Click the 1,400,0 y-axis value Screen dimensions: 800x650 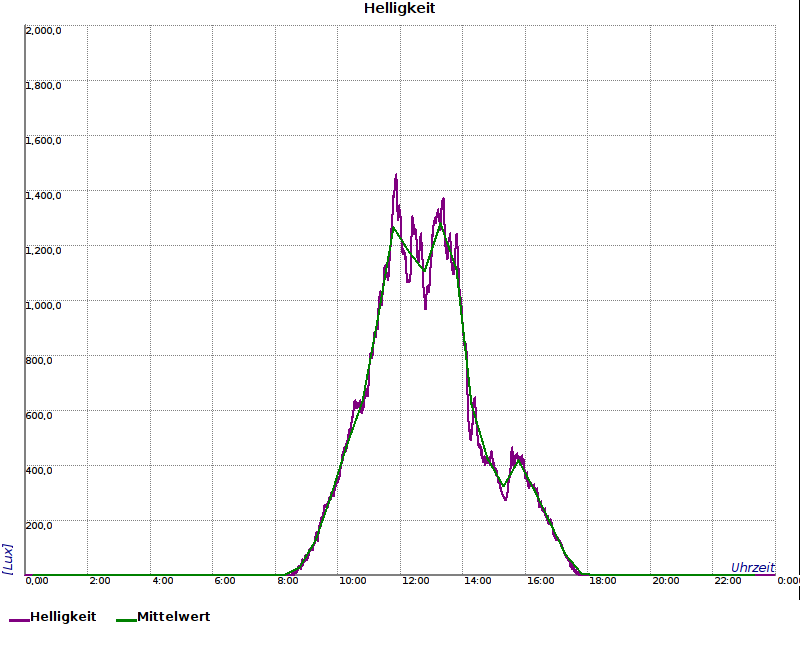click(43, 196)
